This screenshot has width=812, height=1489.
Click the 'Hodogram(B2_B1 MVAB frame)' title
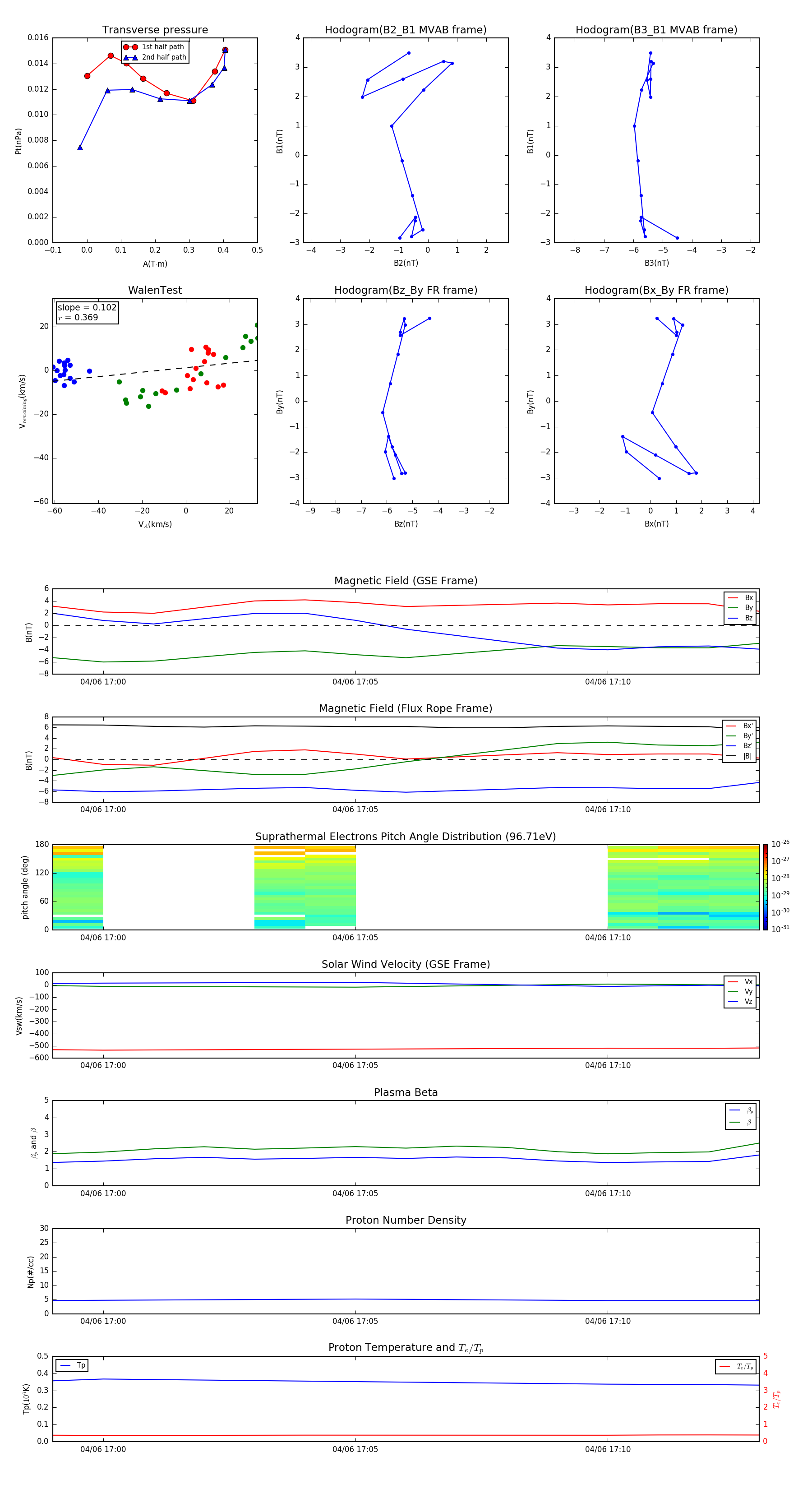point(406,29)
